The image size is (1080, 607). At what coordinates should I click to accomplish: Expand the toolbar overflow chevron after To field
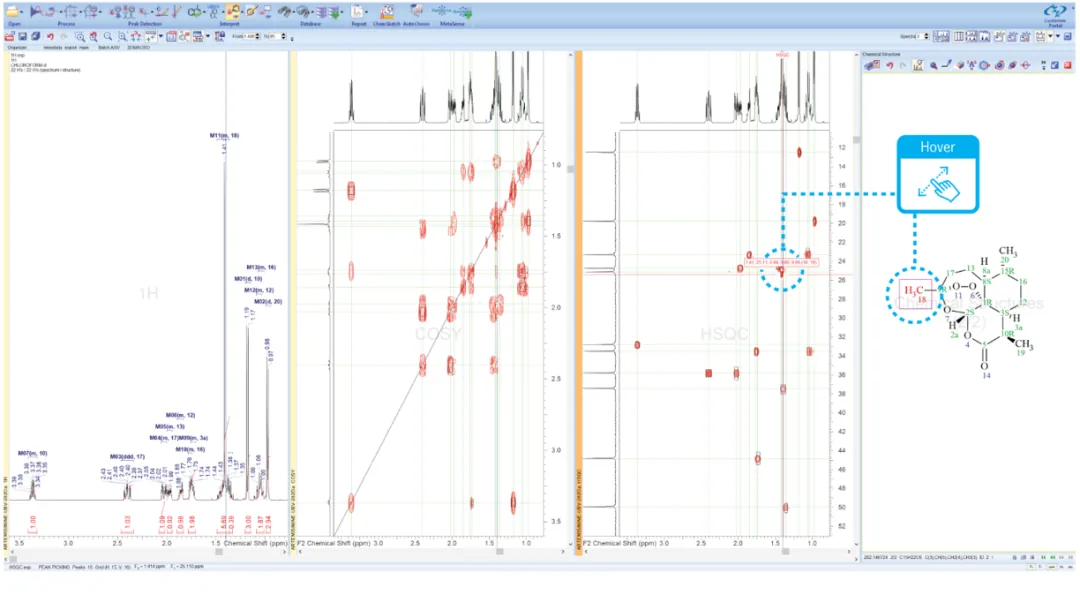click(292, 38)
